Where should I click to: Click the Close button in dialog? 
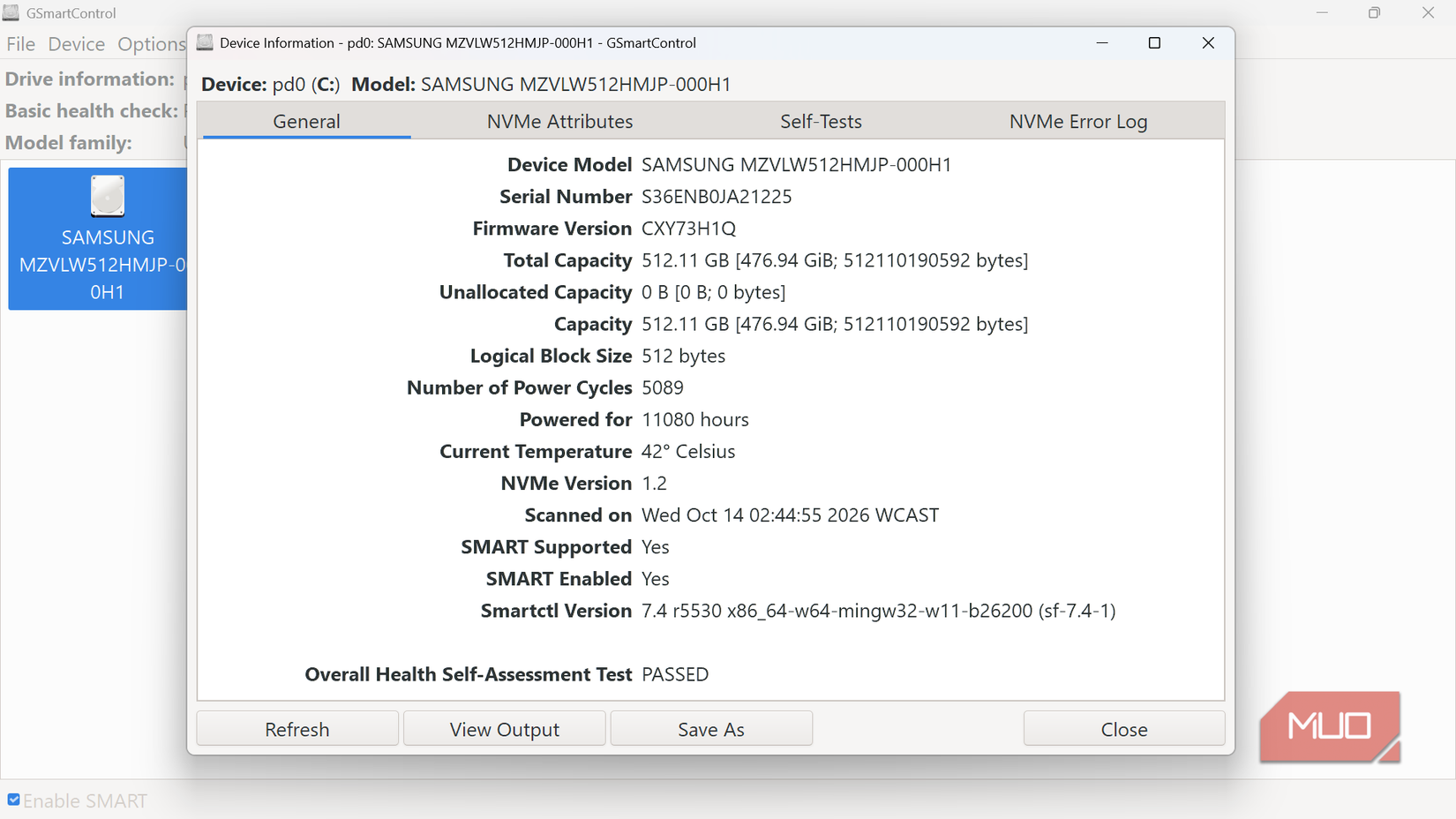click(x=1124, y=729)
